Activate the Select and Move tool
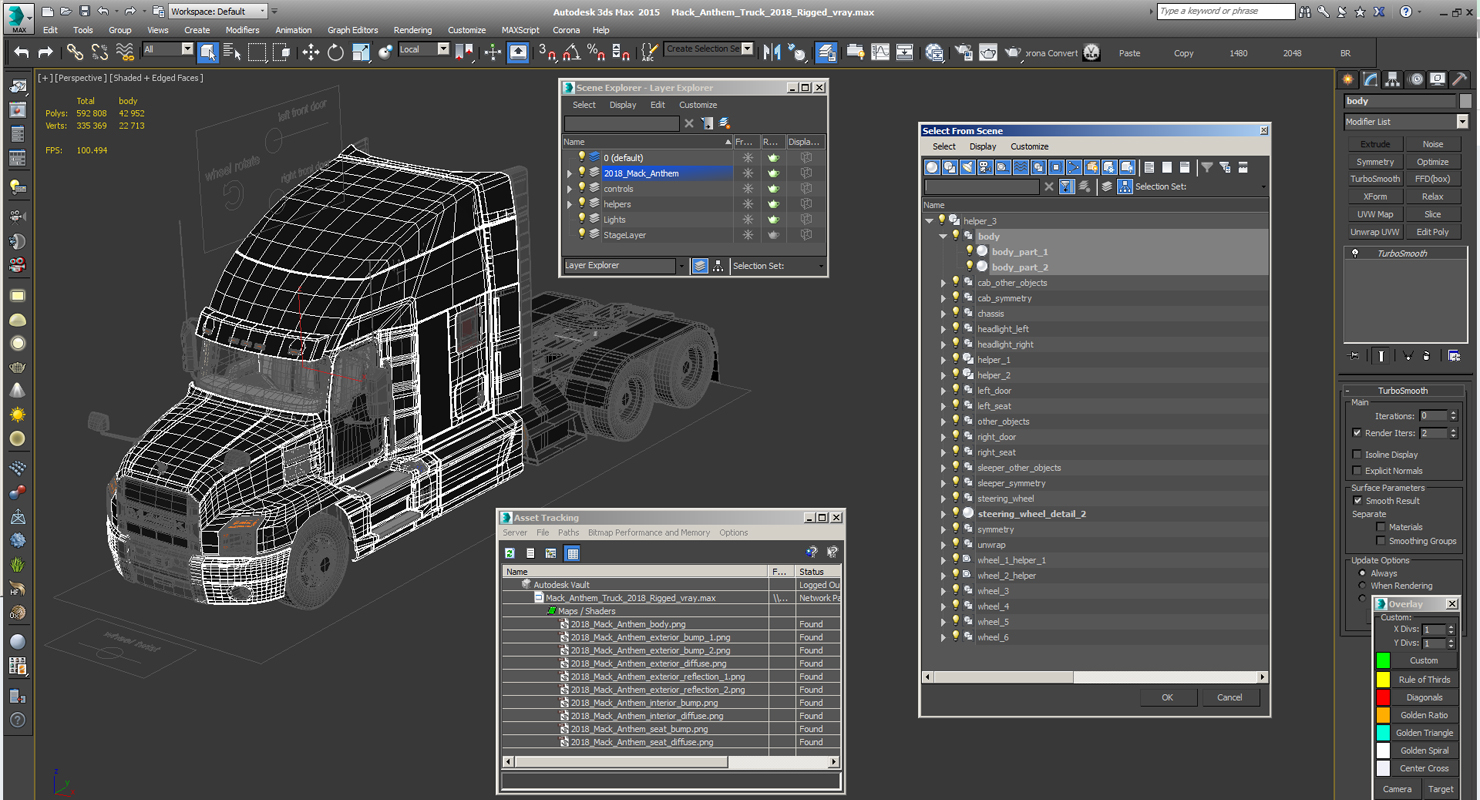This screenshot has width=1480, height=800. coord(311,52)
